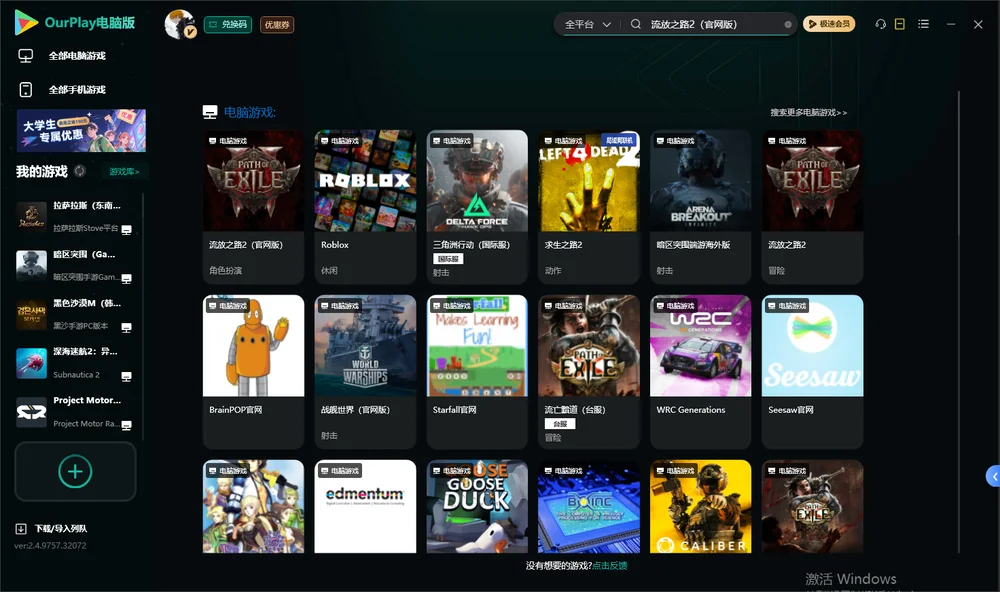Open 三角洲行动 (国际服) Delta Force card

[x=477, y=207]
